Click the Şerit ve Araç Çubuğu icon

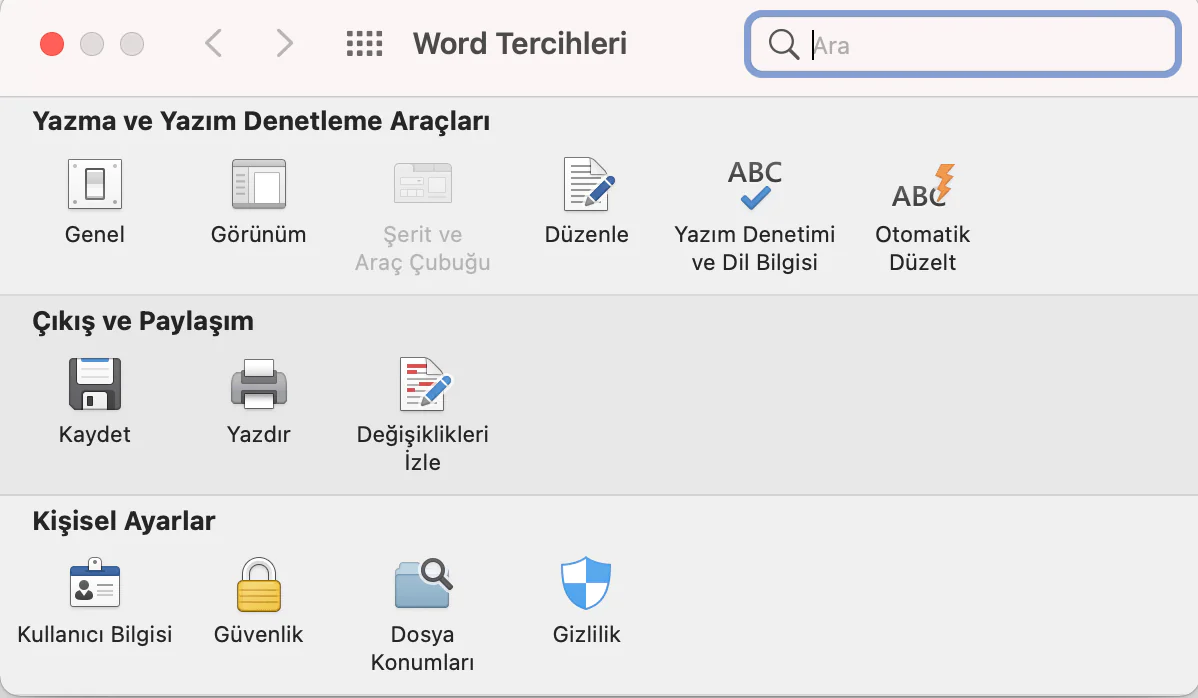(x=423, y=185)
